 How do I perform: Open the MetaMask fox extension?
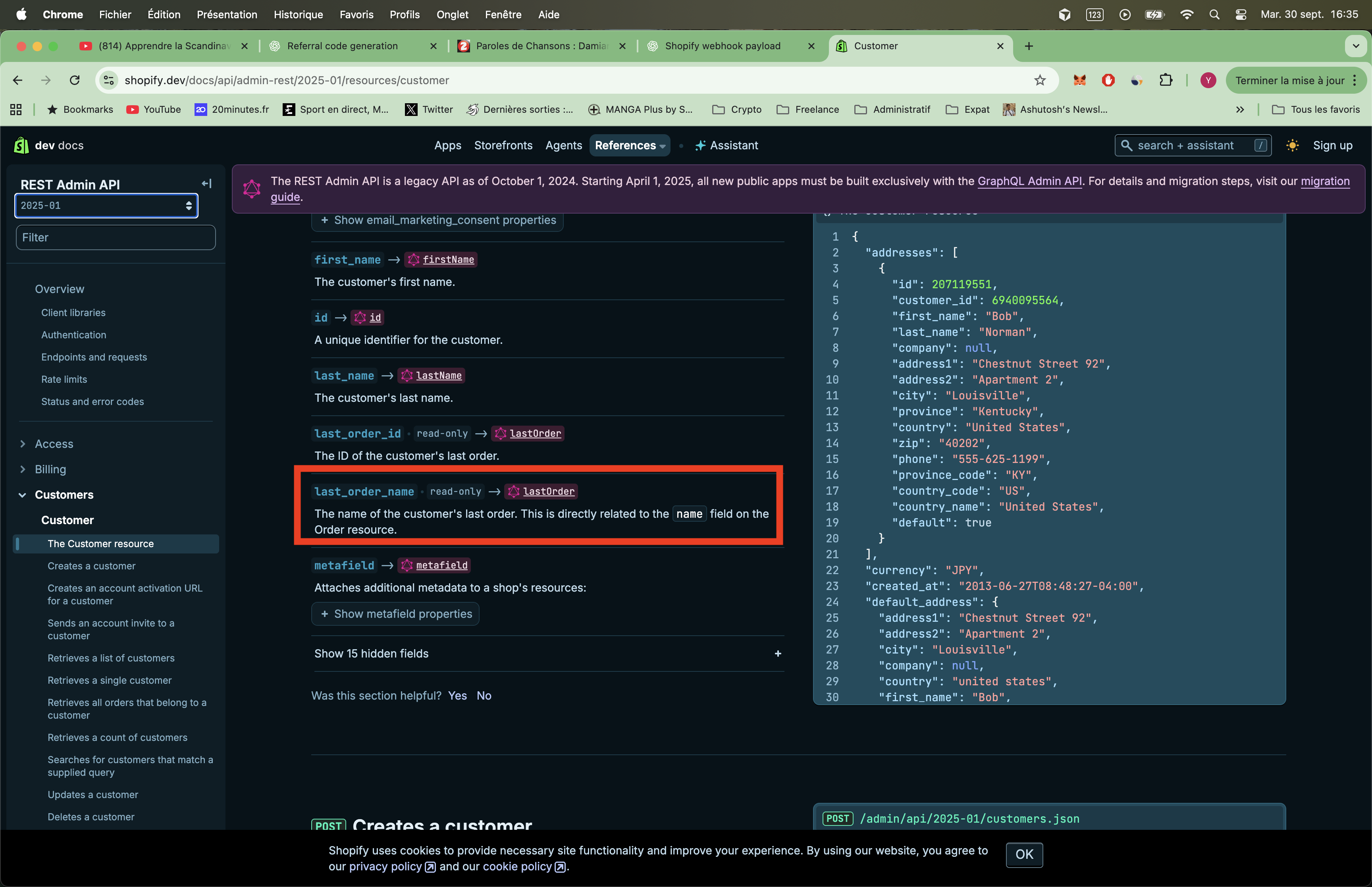1079,80
